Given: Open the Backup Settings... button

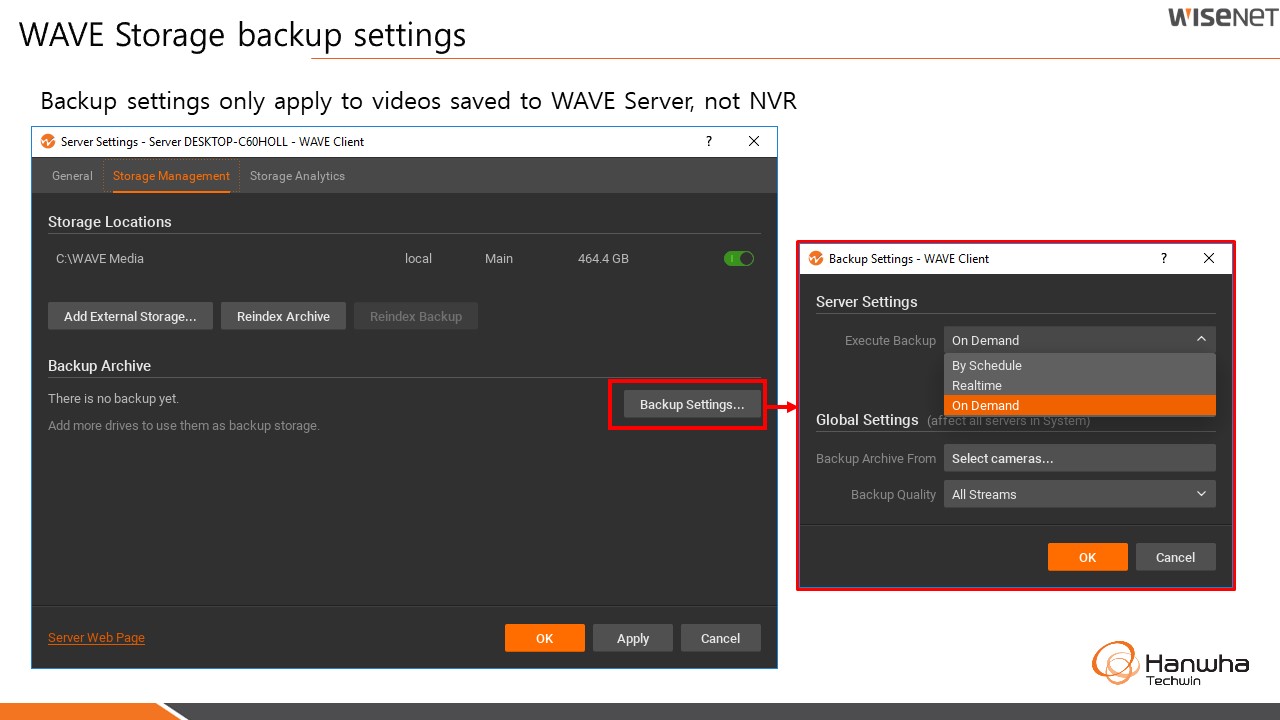Looking at the screenshot, I should [x=692, y=405].
